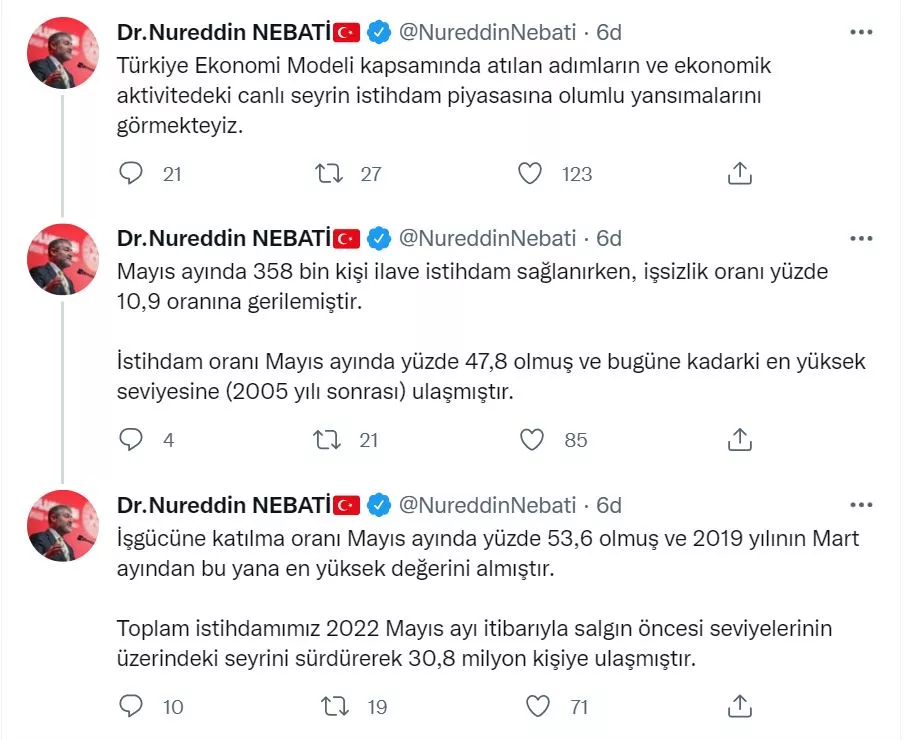Open more options menu on first tweet

tap(860, 32)
